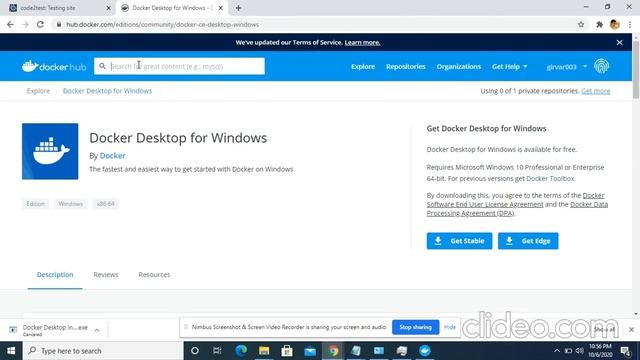Open Cortana circle icon in taskbar
This screenshot has width=640, height=360.
pos(195,351)
